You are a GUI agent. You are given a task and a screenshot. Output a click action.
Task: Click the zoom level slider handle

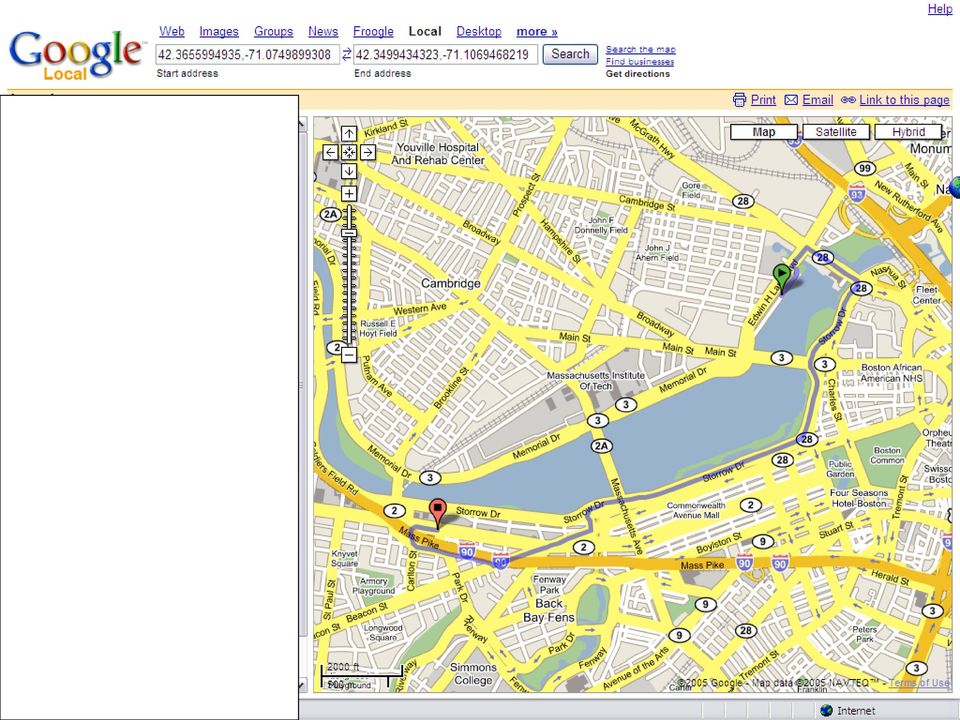[x=348, y=233]
